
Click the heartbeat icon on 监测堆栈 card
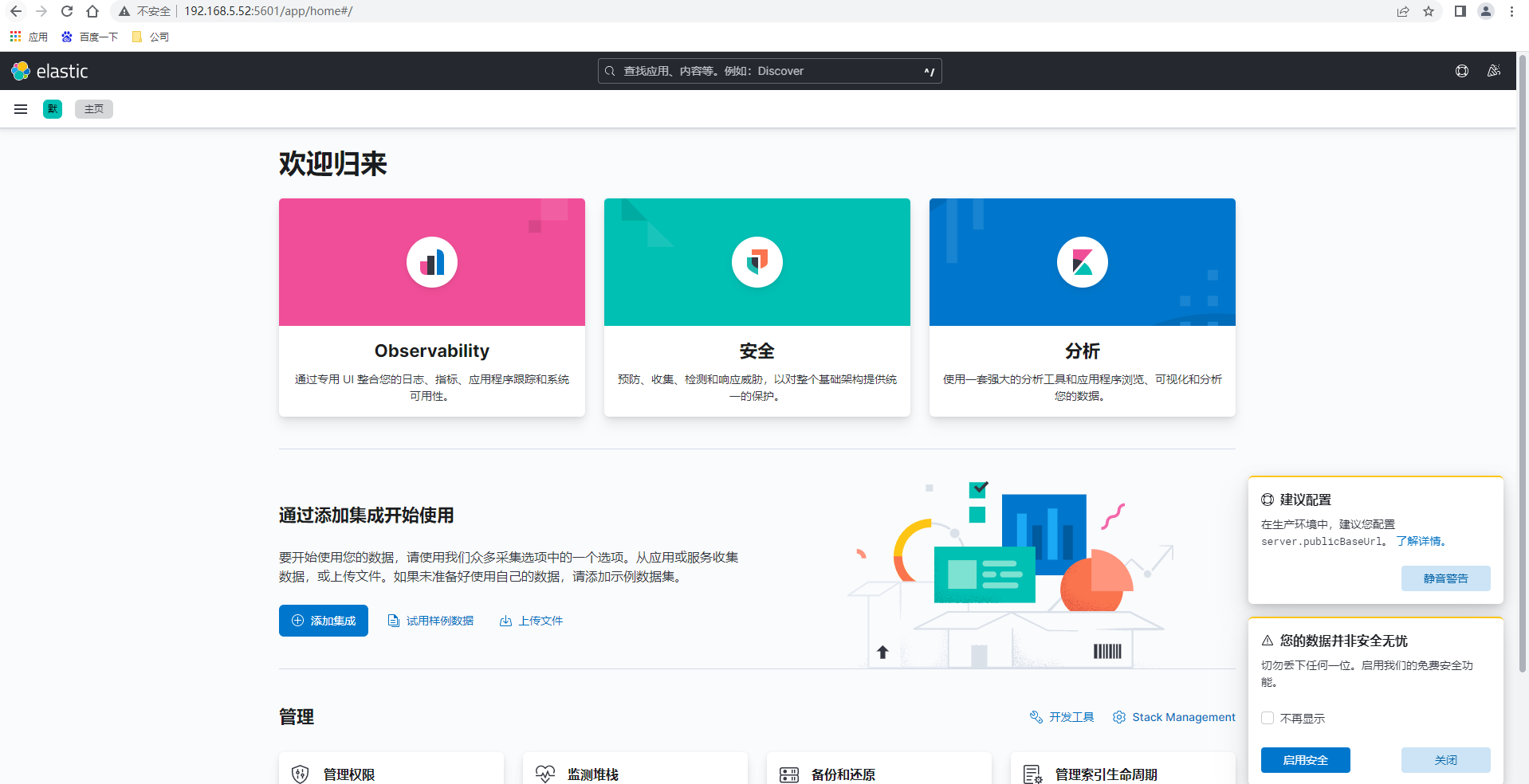pos(545,774)
